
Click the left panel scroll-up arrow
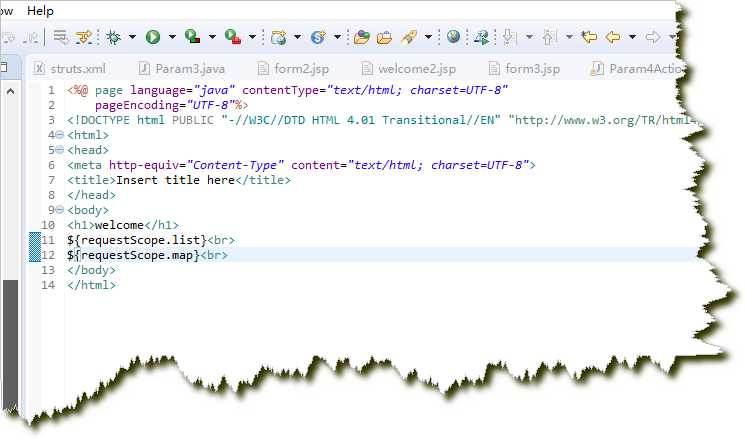[10, 91]
